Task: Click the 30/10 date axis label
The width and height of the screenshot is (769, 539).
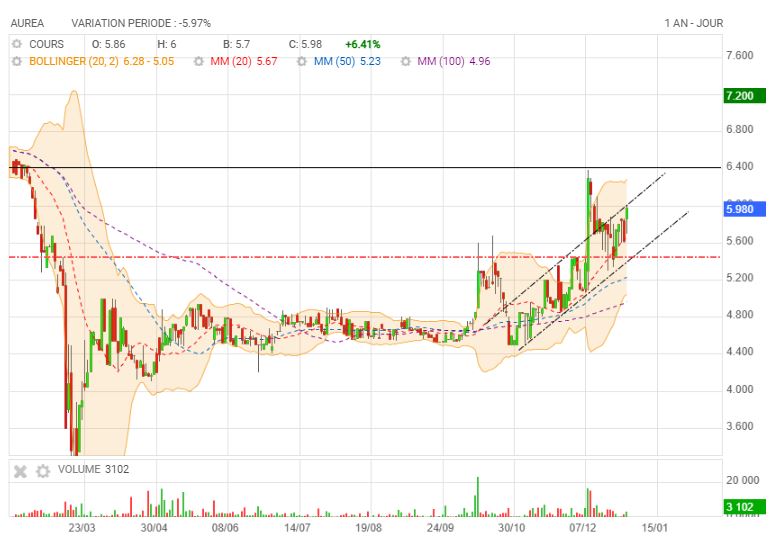Action: 512,528
